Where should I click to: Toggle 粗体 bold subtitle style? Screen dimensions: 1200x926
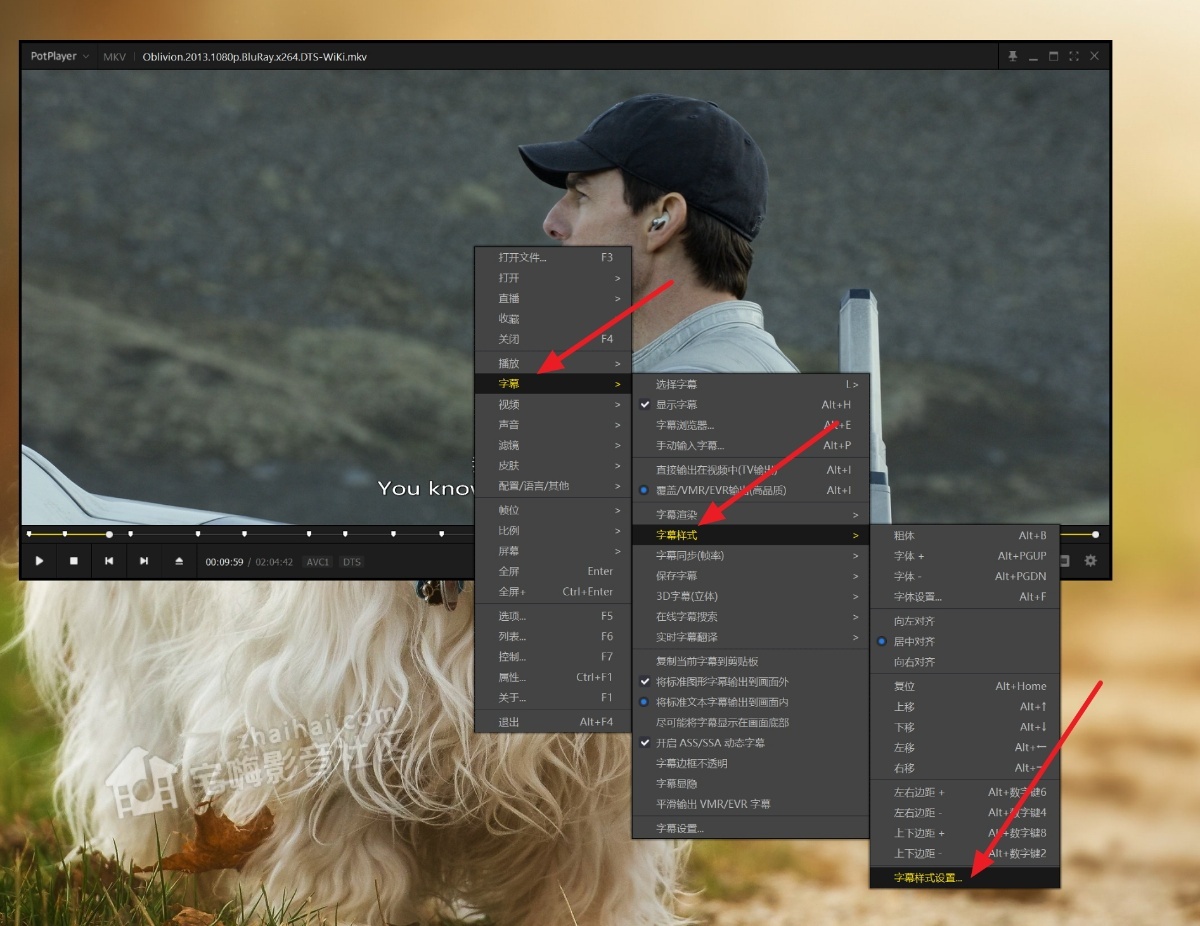[965, 536]
